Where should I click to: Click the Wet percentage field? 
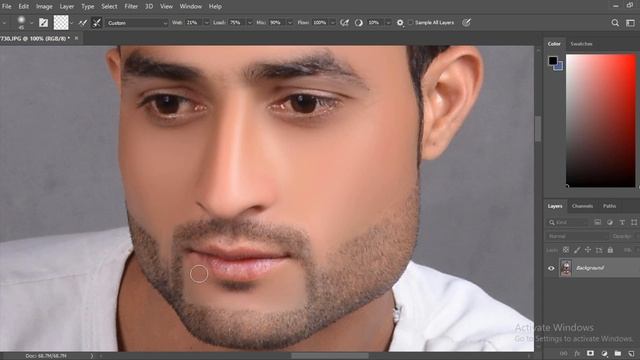click(x=193, y=23)
